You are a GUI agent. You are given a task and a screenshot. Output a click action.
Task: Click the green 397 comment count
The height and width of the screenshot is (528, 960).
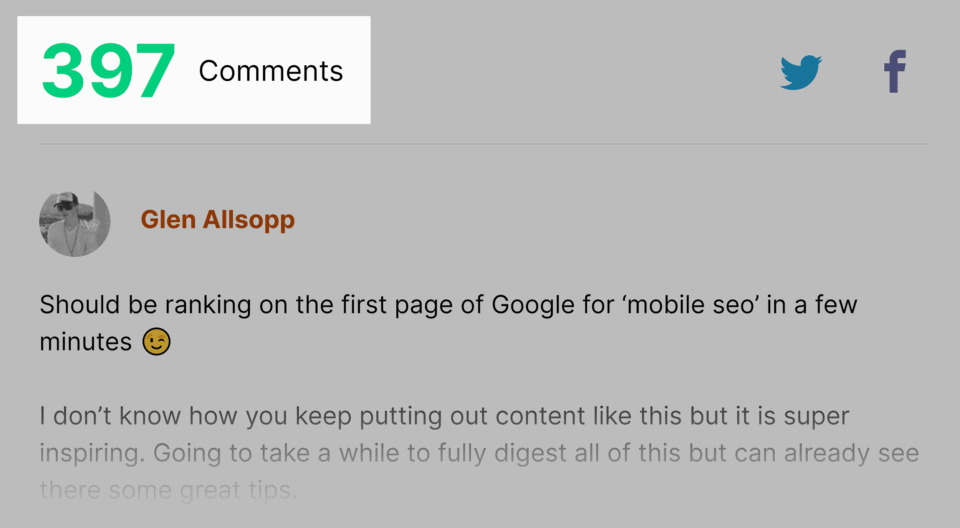(108, 71)
